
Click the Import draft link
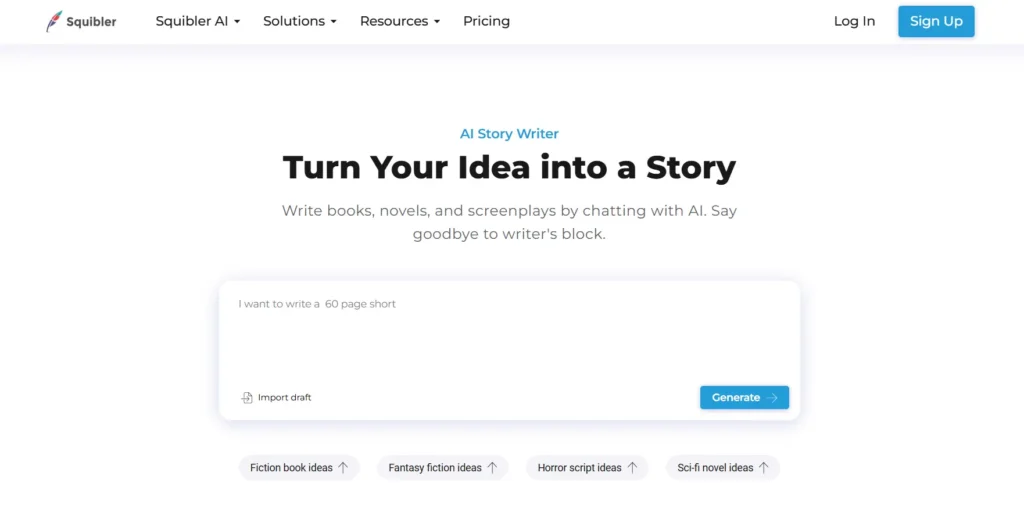[284, 398]
